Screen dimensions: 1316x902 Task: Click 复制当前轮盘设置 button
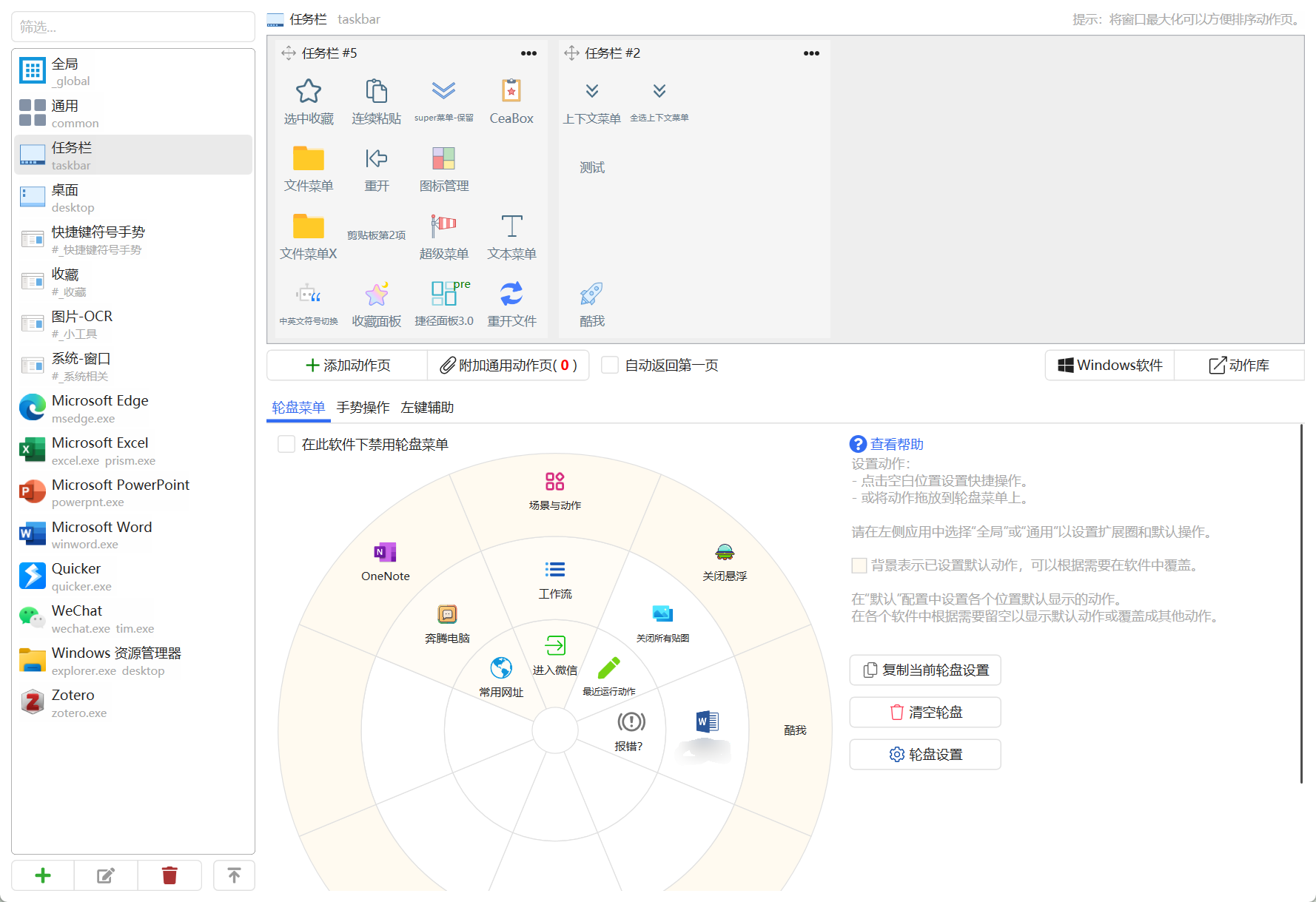coord(925,670)
